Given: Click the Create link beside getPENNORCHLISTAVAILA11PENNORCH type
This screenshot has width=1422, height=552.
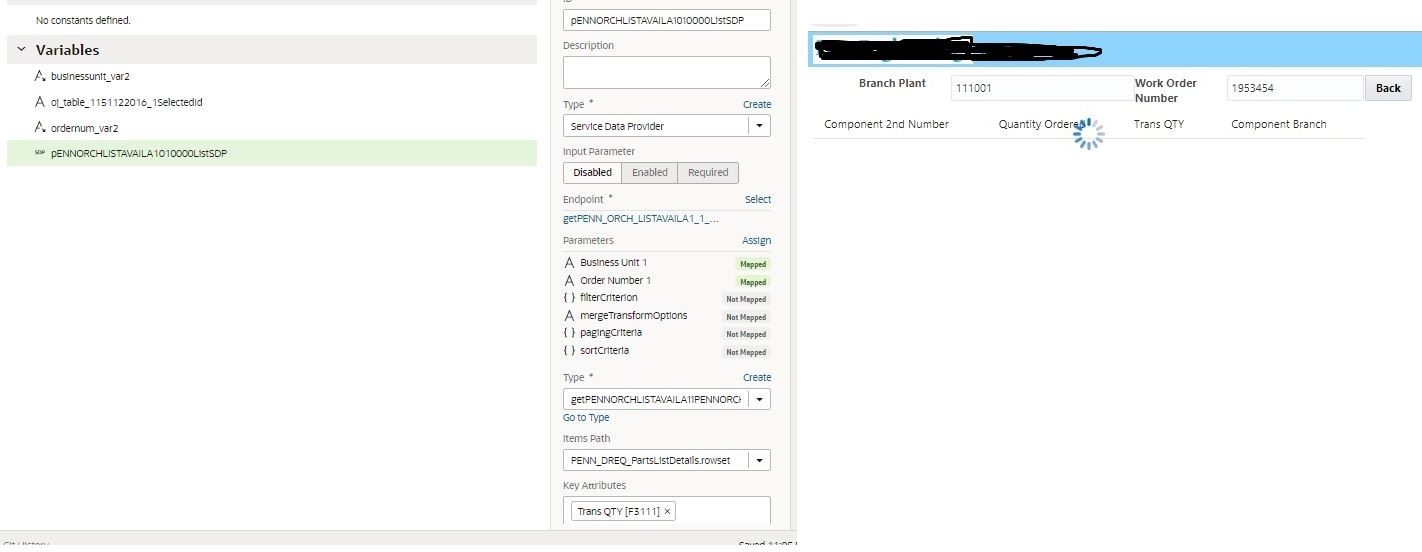Looking at the screenshot, I should click(757, 377).
